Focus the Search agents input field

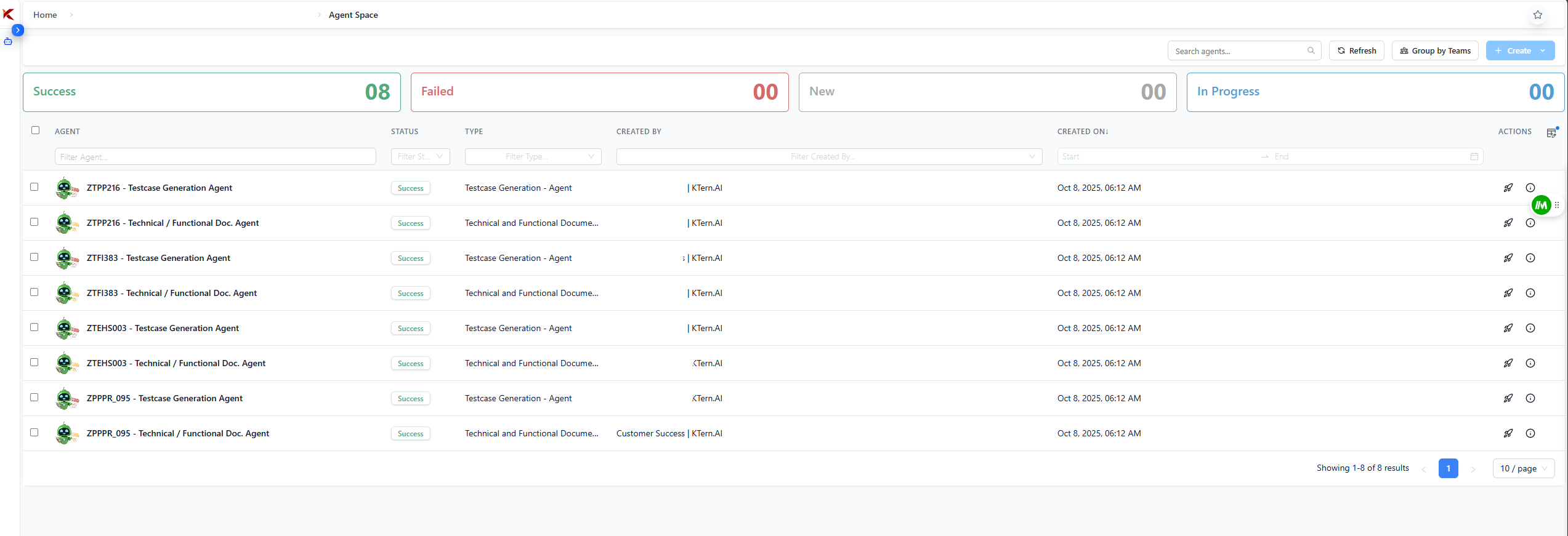coord(1239,51)
